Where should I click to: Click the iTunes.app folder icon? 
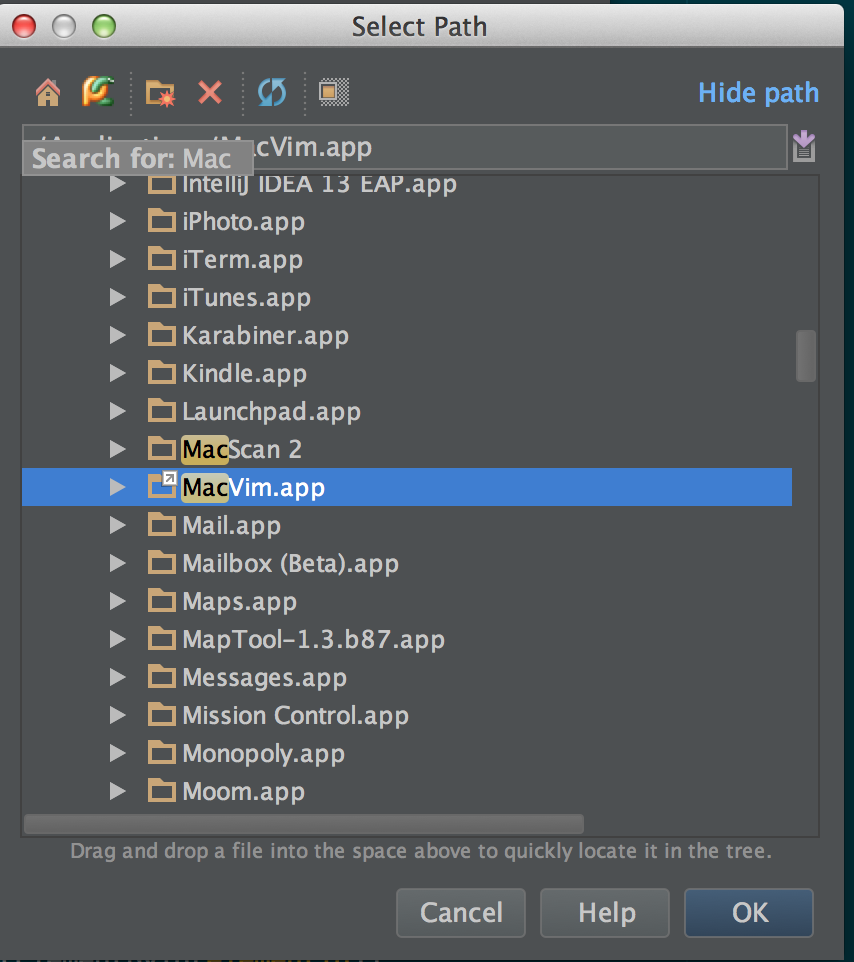(162, 297)
